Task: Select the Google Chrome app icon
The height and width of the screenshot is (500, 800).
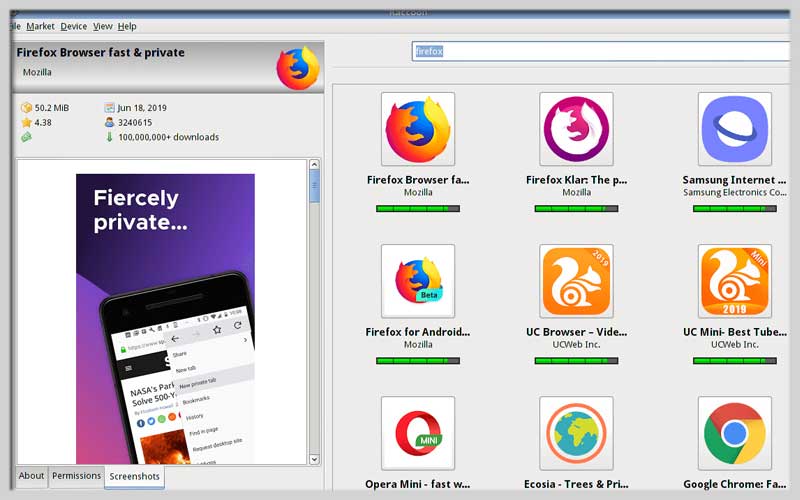Action: [x=735, y=433]
